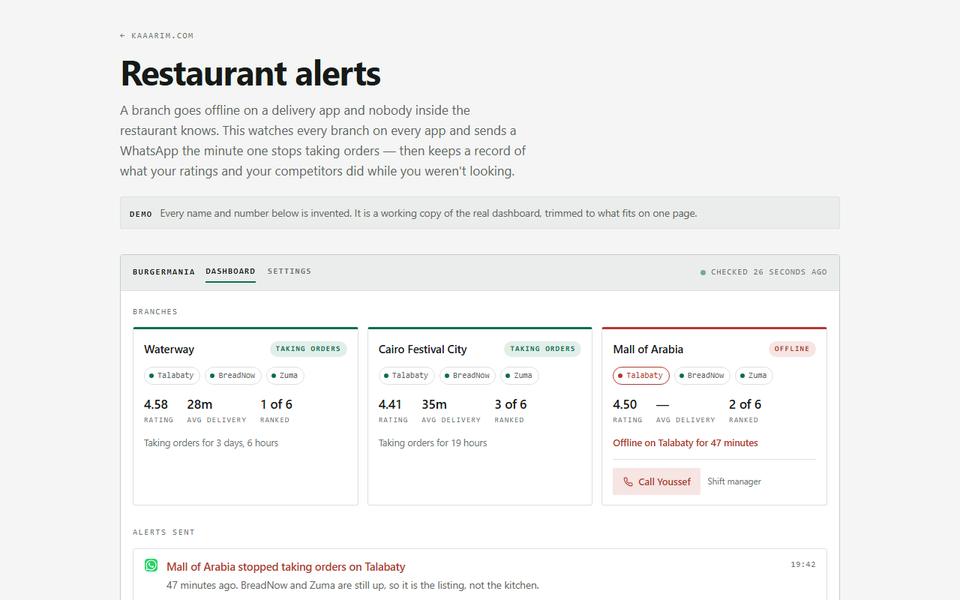Click Waterway's 28m average delivery value
The width and height of the screenshot is (960, 600).
200,405
